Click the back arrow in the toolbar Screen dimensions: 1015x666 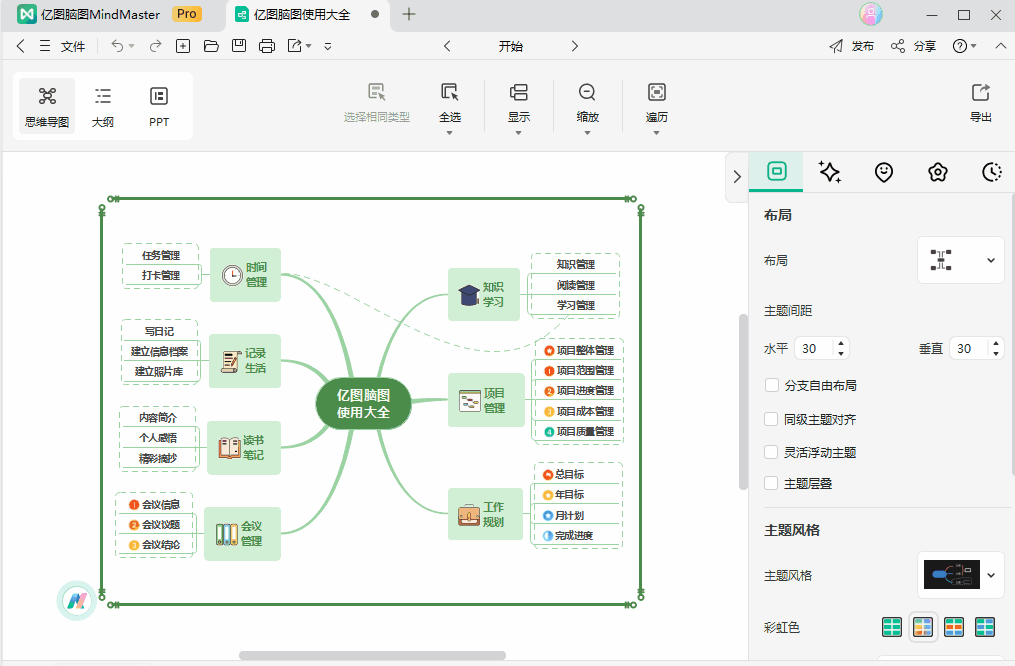(x=21, y=46)
